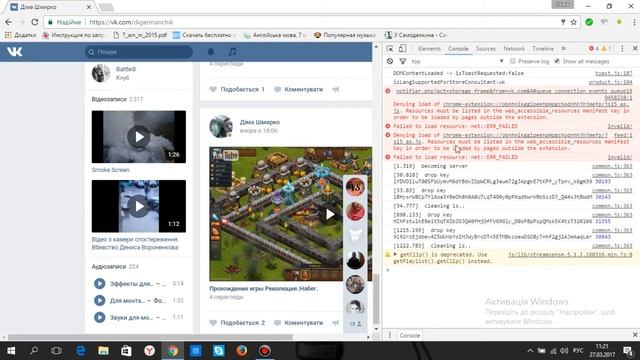Click the VK logo in header

point(15,52)
